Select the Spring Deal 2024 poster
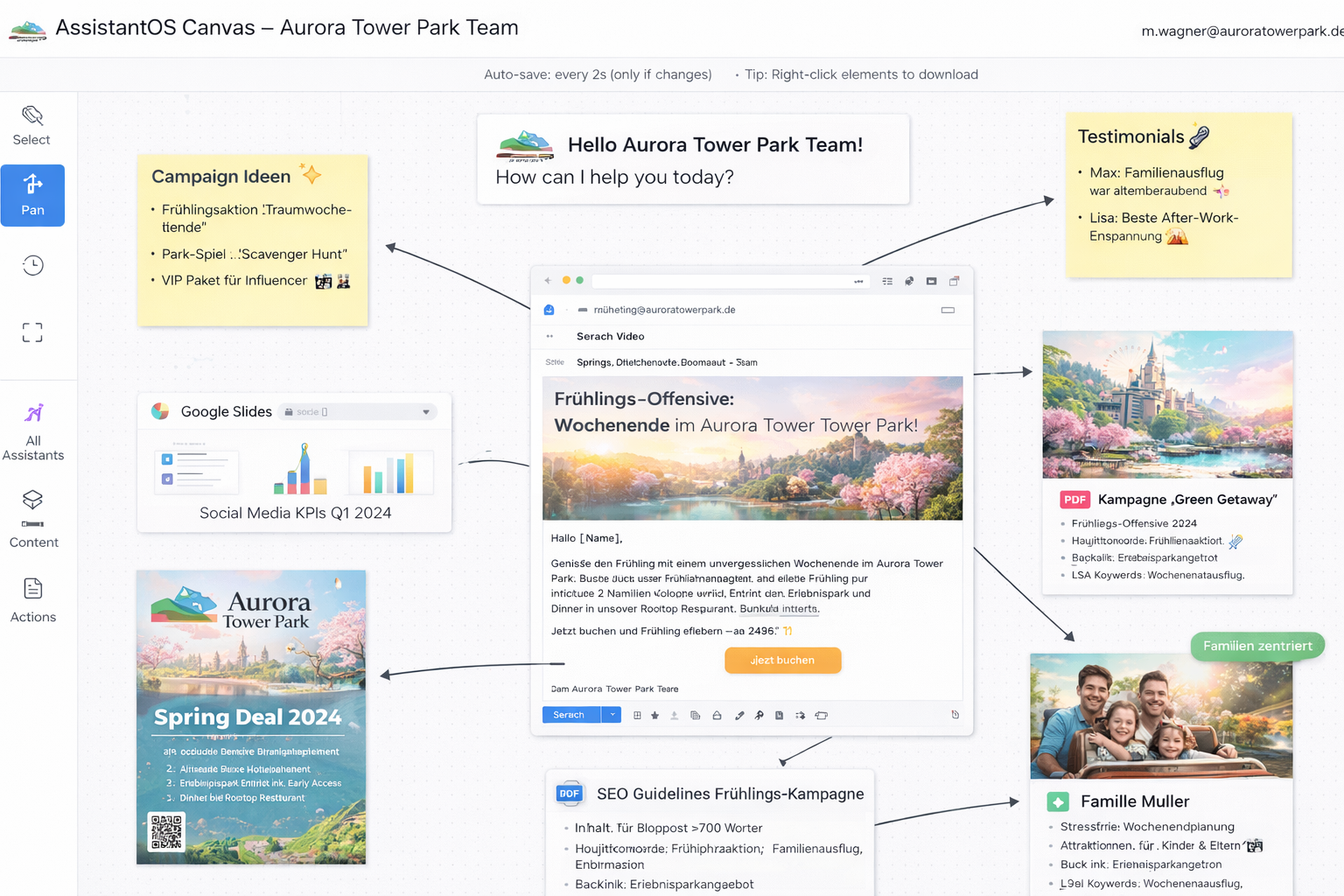The height and width of the screenshot is (896, 1344). pos(251,717)
